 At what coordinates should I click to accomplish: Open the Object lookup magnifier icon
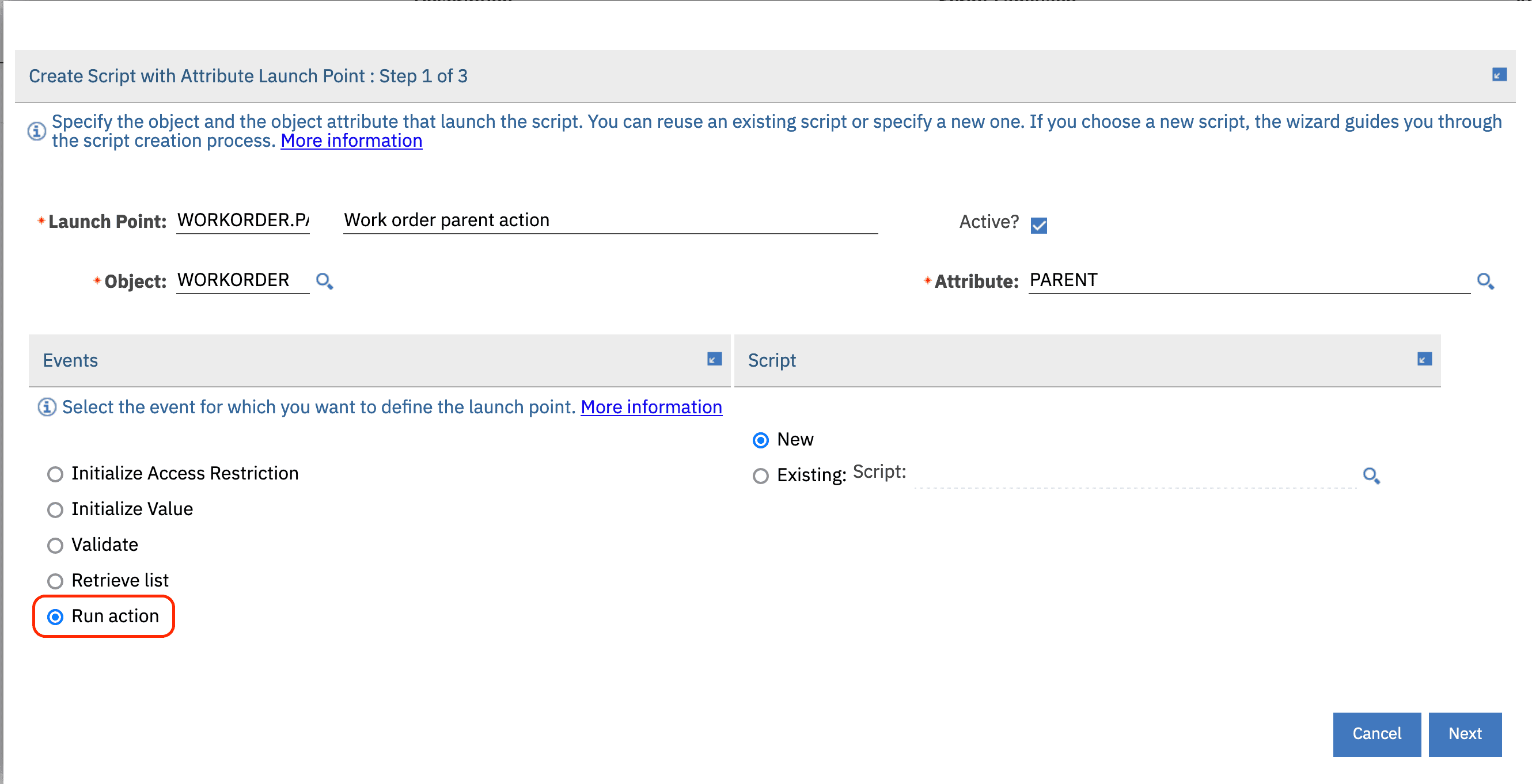[x=324, y=280]
